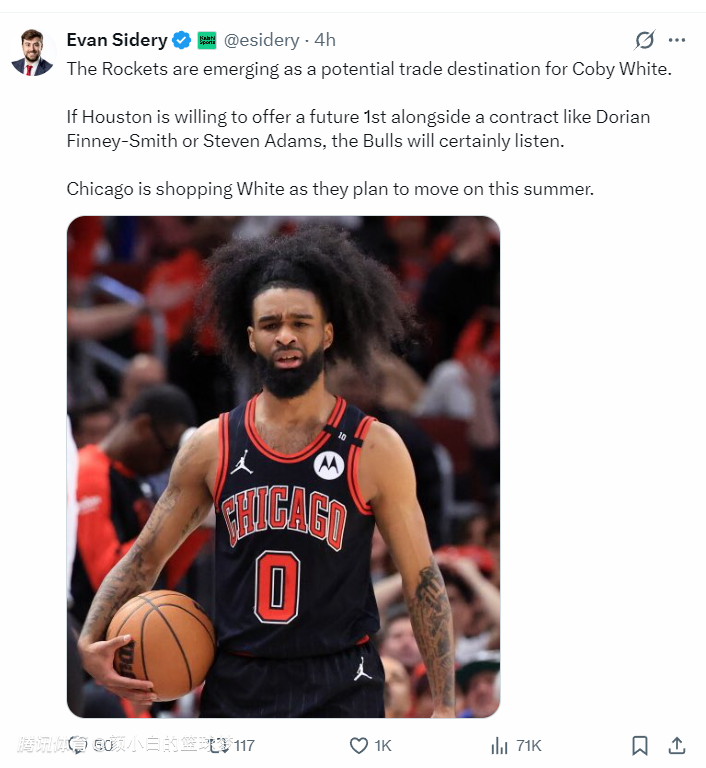Click the 1K likes count
706x768 pixels.
(383, 745)
